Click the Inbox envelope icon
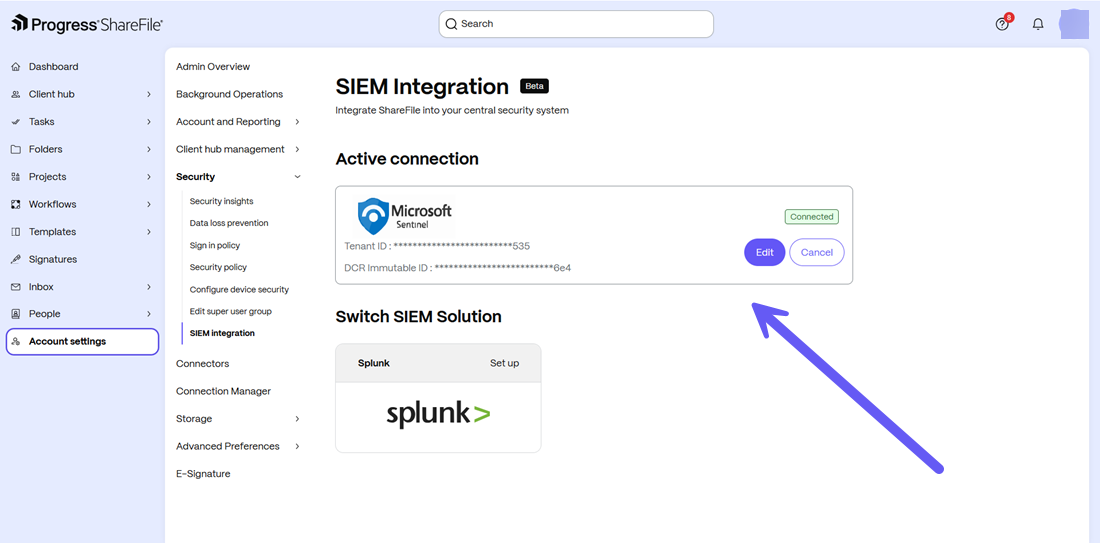Viewport: 1100px width, 543px height. [x=15, y=287]
